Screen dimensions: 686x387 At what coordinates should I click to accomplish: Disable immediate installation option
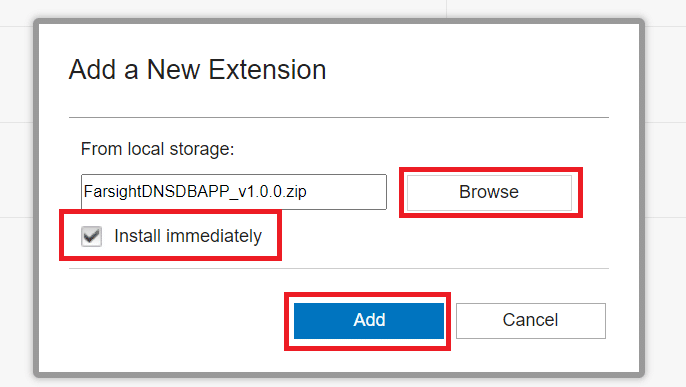[91, 236]
